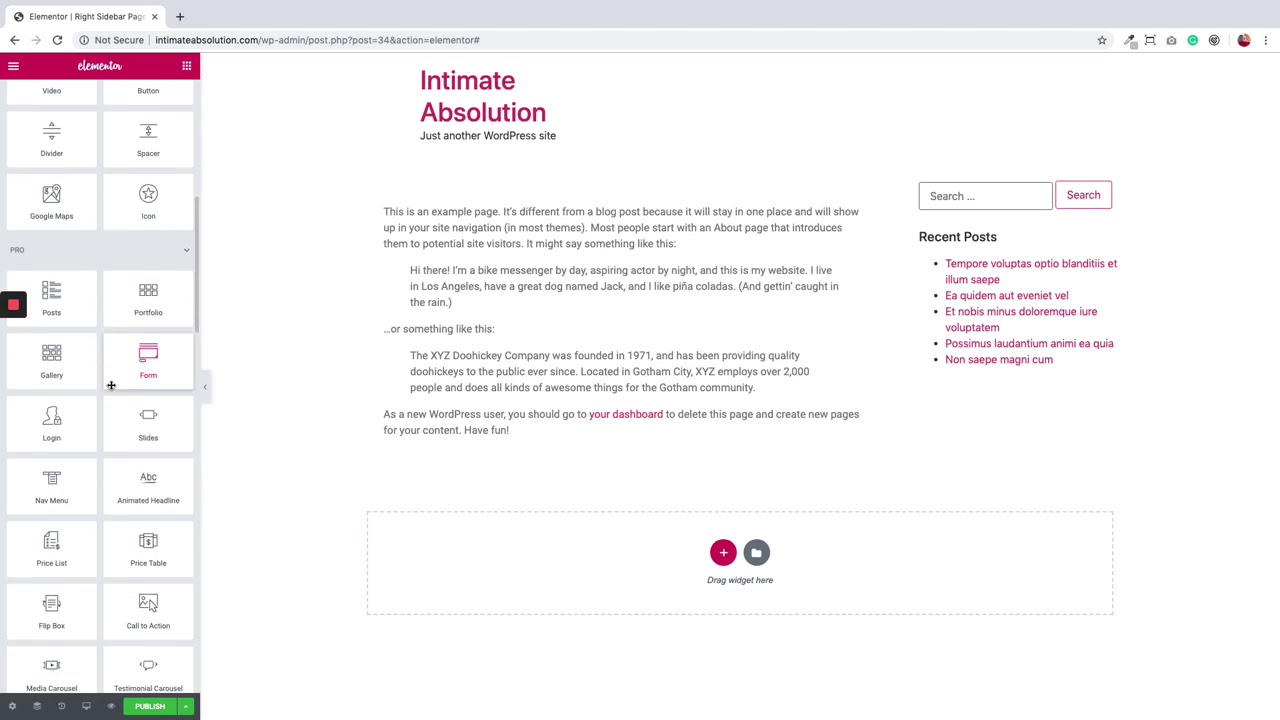Image resolution: width=1280 pixels, height=720 pixels.
Task: Open revision history icon in footer
Action: [61, 706]
